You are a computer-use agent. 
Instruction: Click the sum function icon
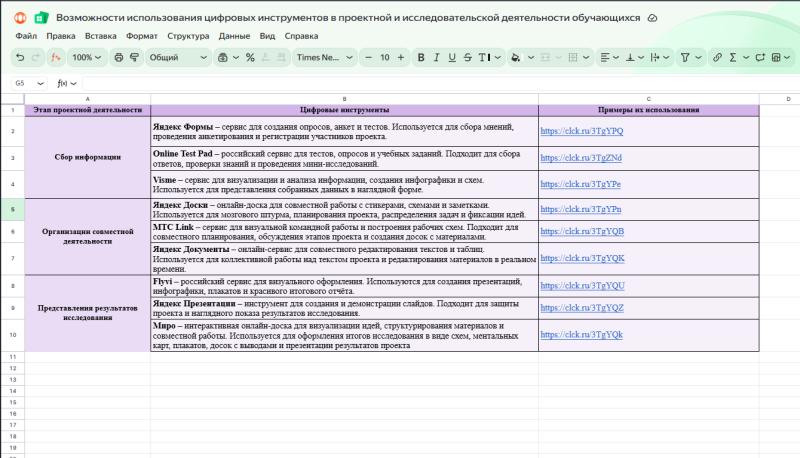click(733, 58)
